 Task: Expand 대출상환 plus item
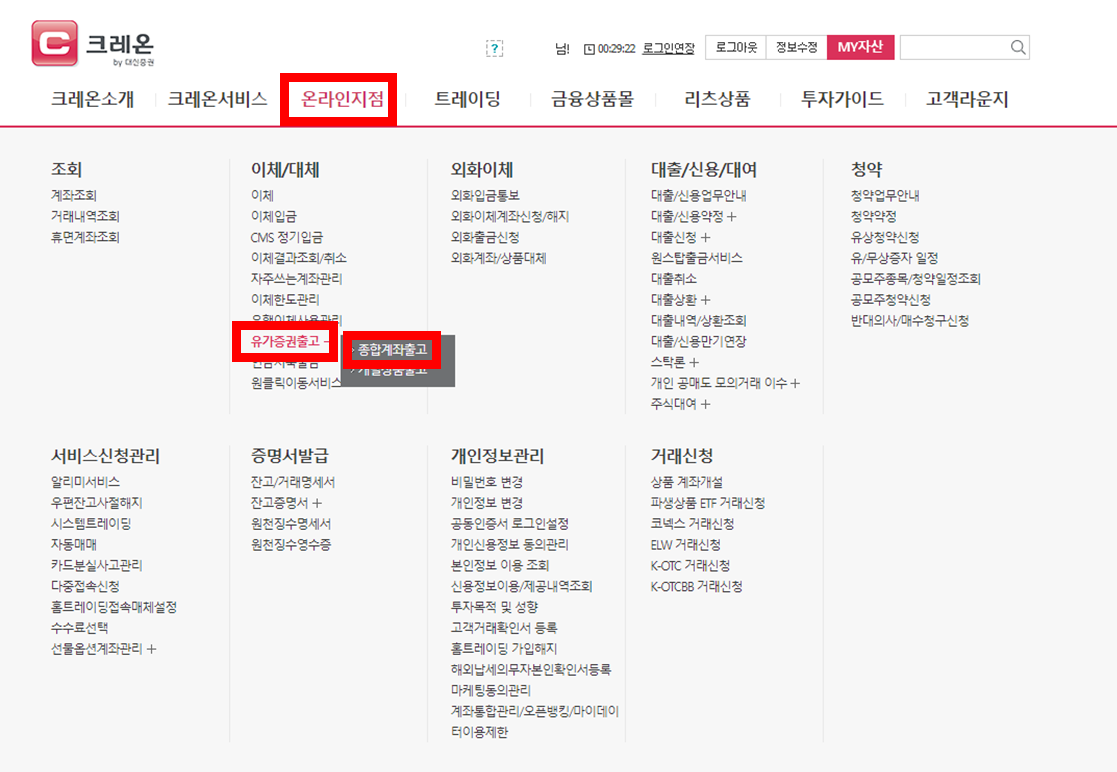pos(680,300)
